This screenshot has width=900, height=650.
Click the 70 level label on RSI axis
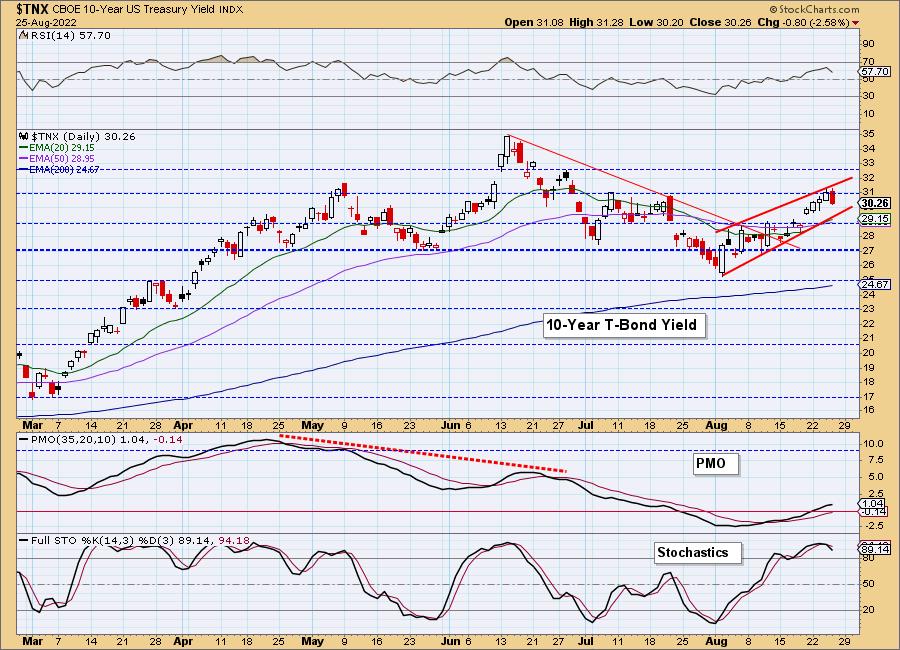867,61
